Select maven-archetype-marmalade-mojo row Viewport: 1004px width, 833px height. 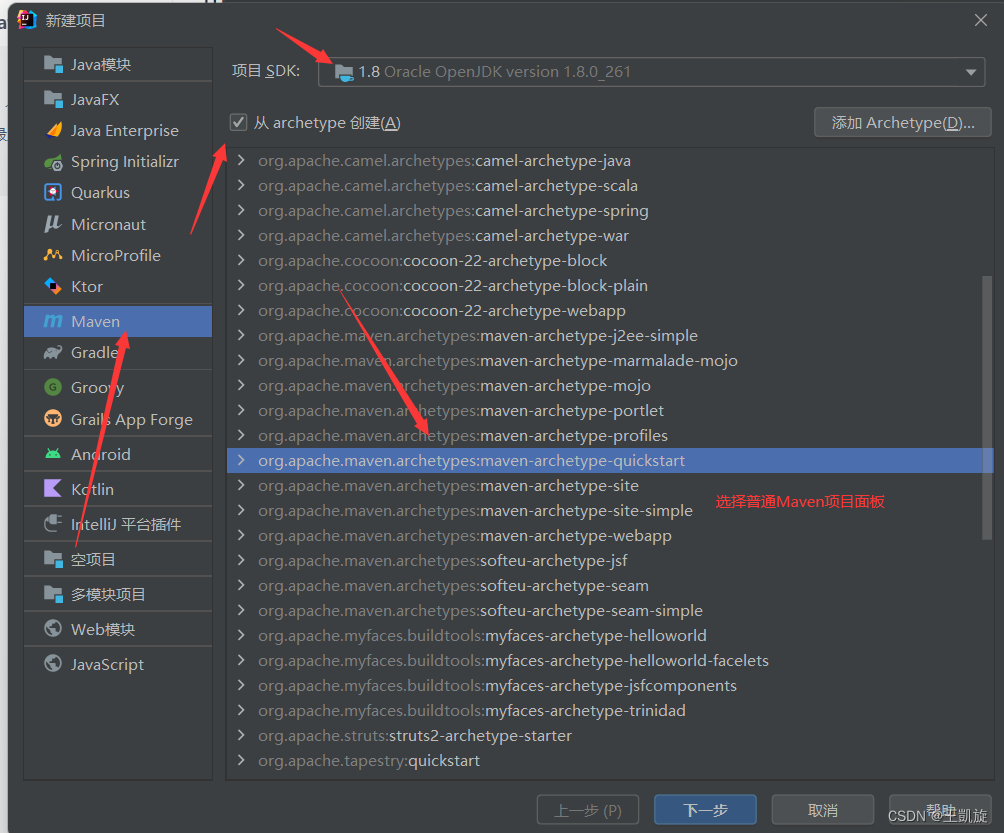coord(610,360)
